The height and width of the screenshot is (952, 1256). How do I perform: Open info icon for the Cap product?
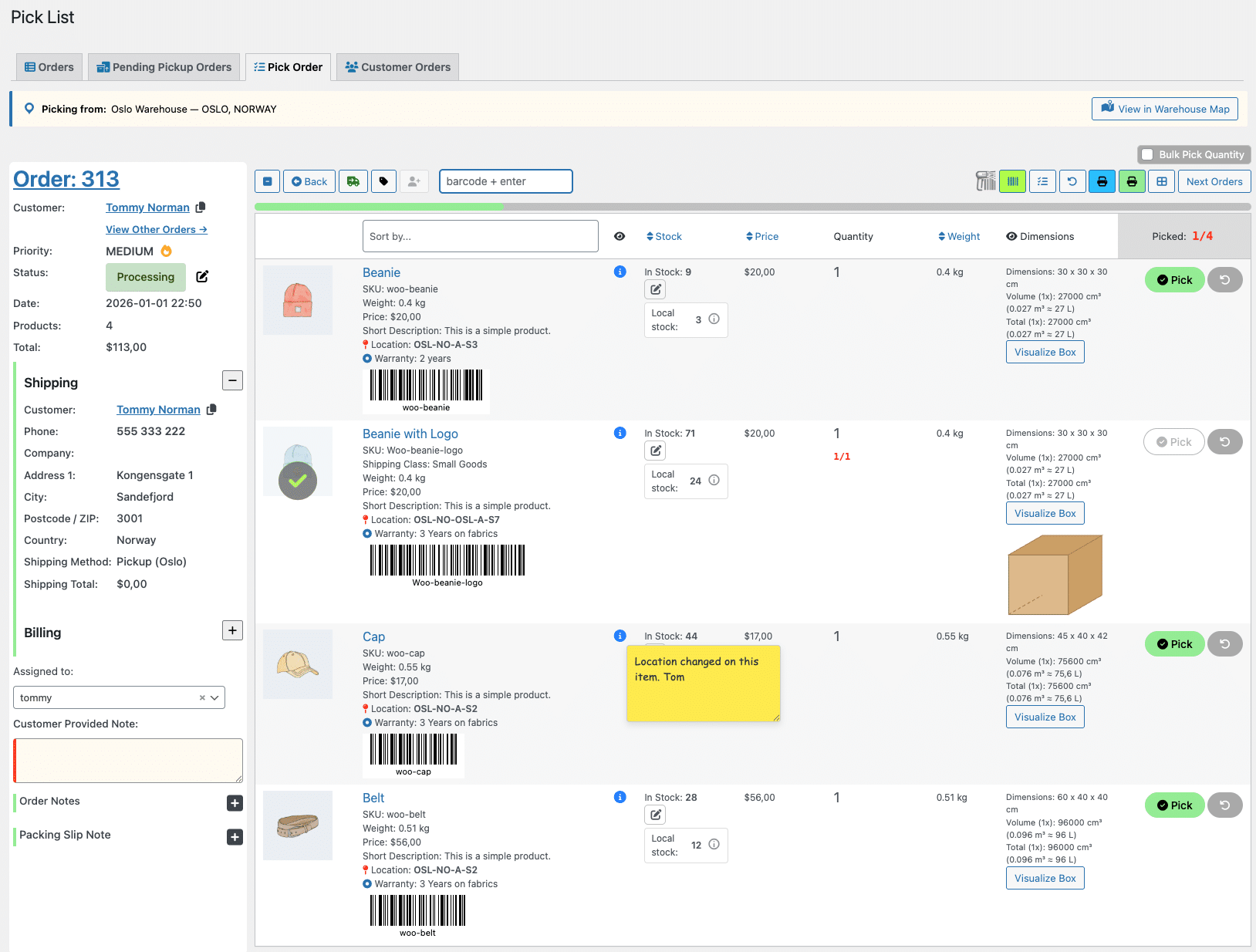[620, 636]
